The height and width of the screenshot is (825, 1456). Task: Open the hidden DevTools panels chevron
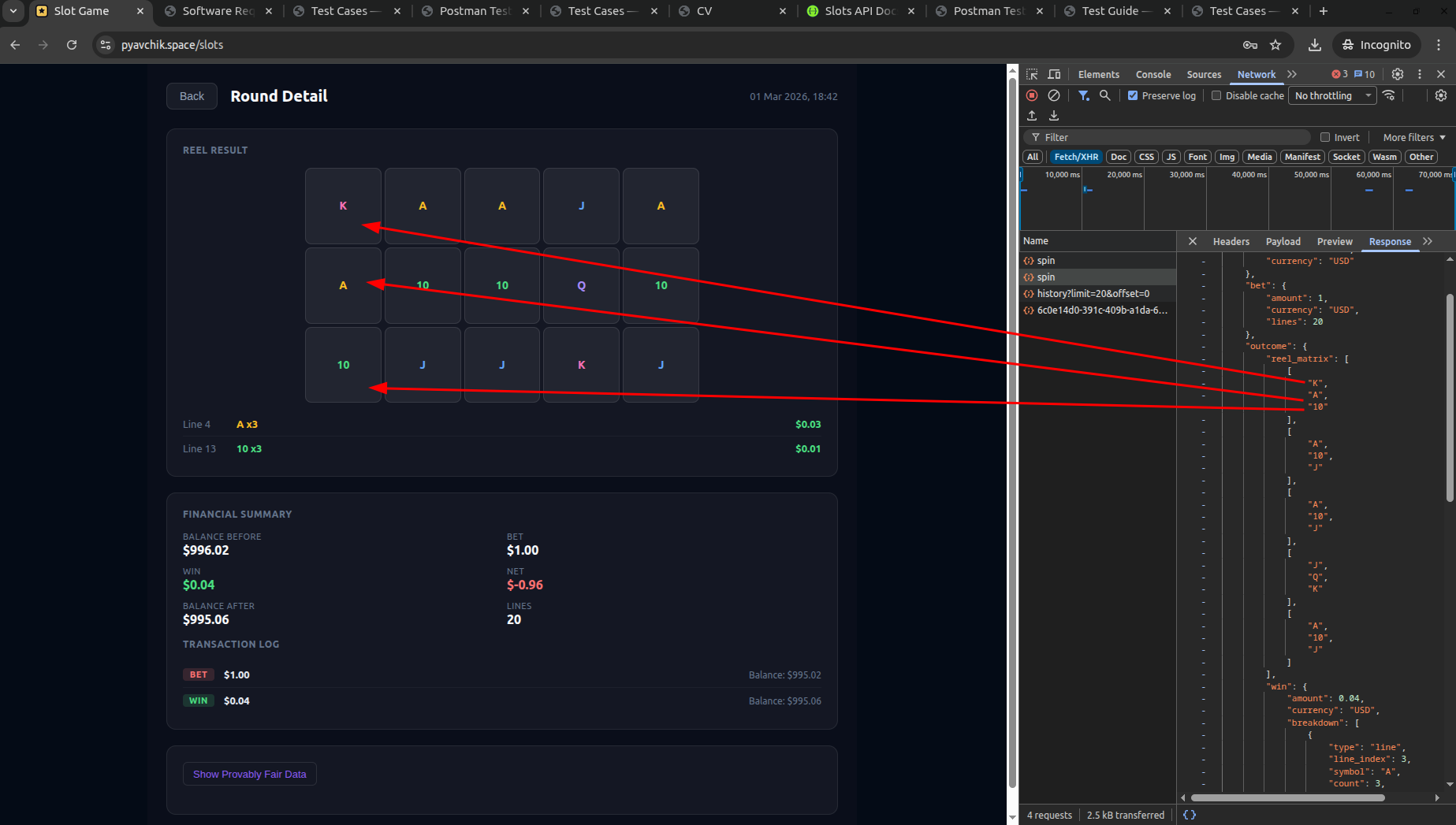click(1292, 74)
